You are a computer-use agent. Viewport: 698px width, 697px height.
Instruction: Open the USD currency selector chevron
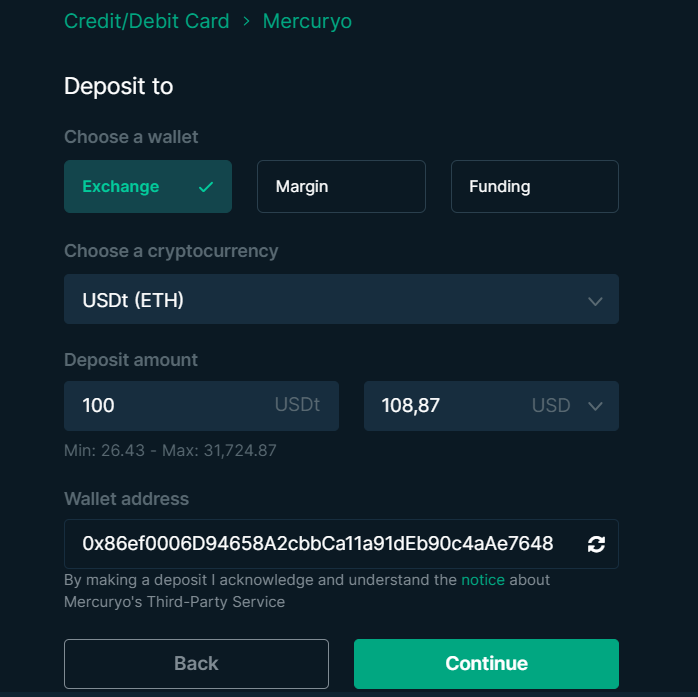[x=595, y=406]
